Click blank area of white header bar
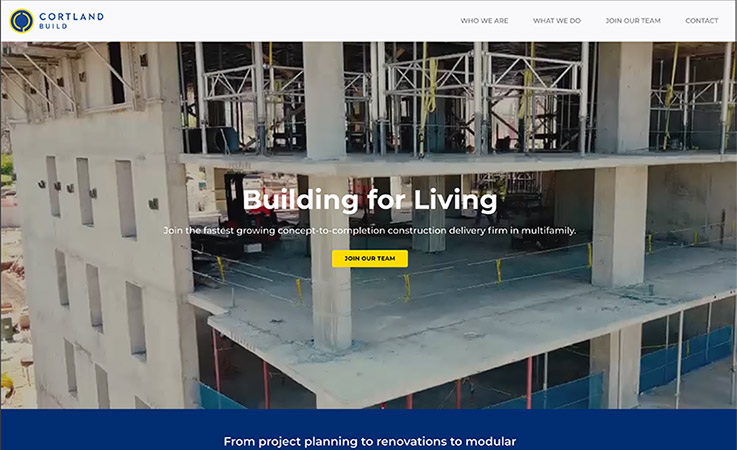 (x=282, y=21)
